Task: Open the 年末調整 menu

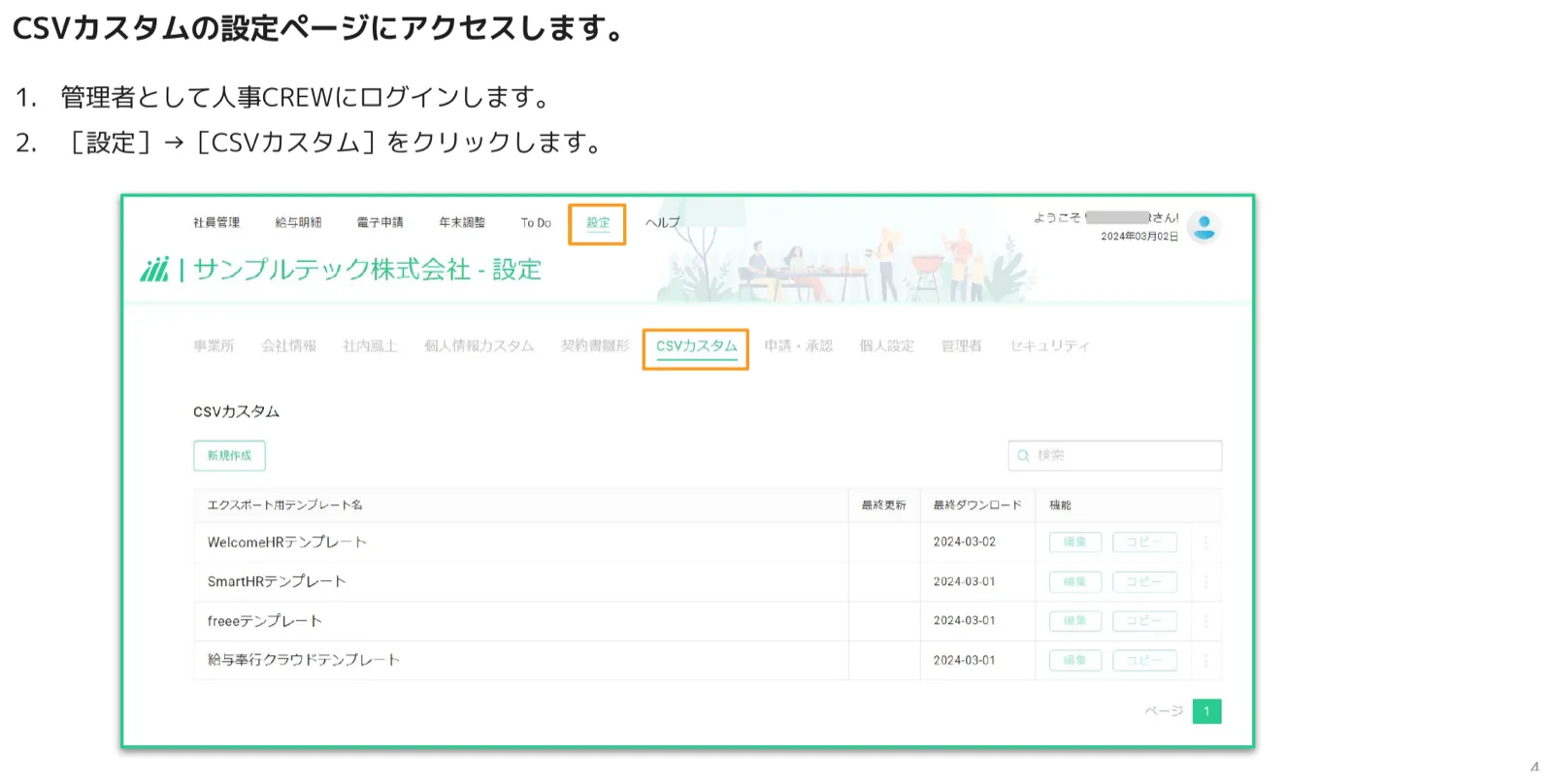Action: coord(462,222)
